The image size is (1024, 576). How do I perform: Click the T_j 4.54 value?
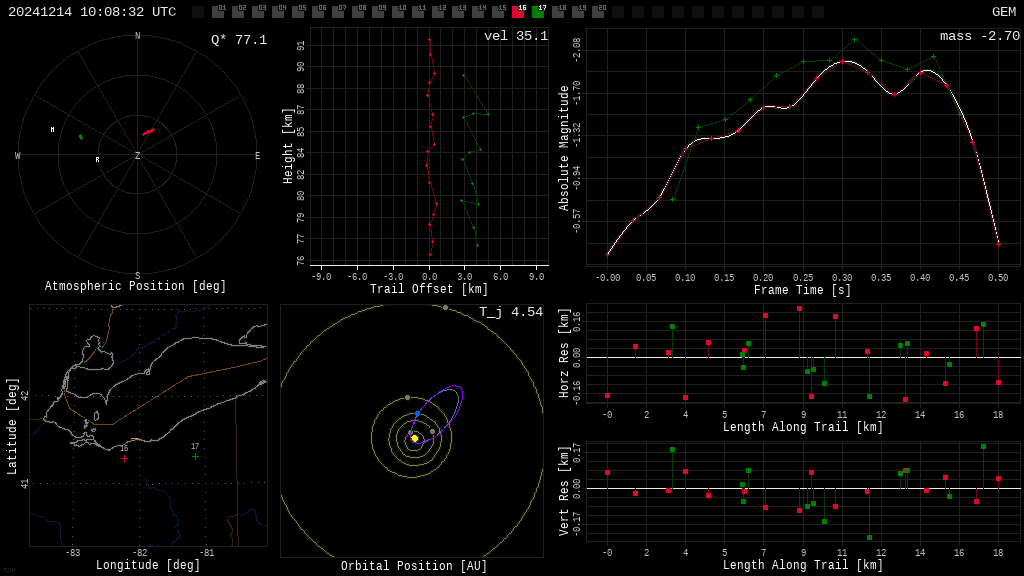(511, 312)
